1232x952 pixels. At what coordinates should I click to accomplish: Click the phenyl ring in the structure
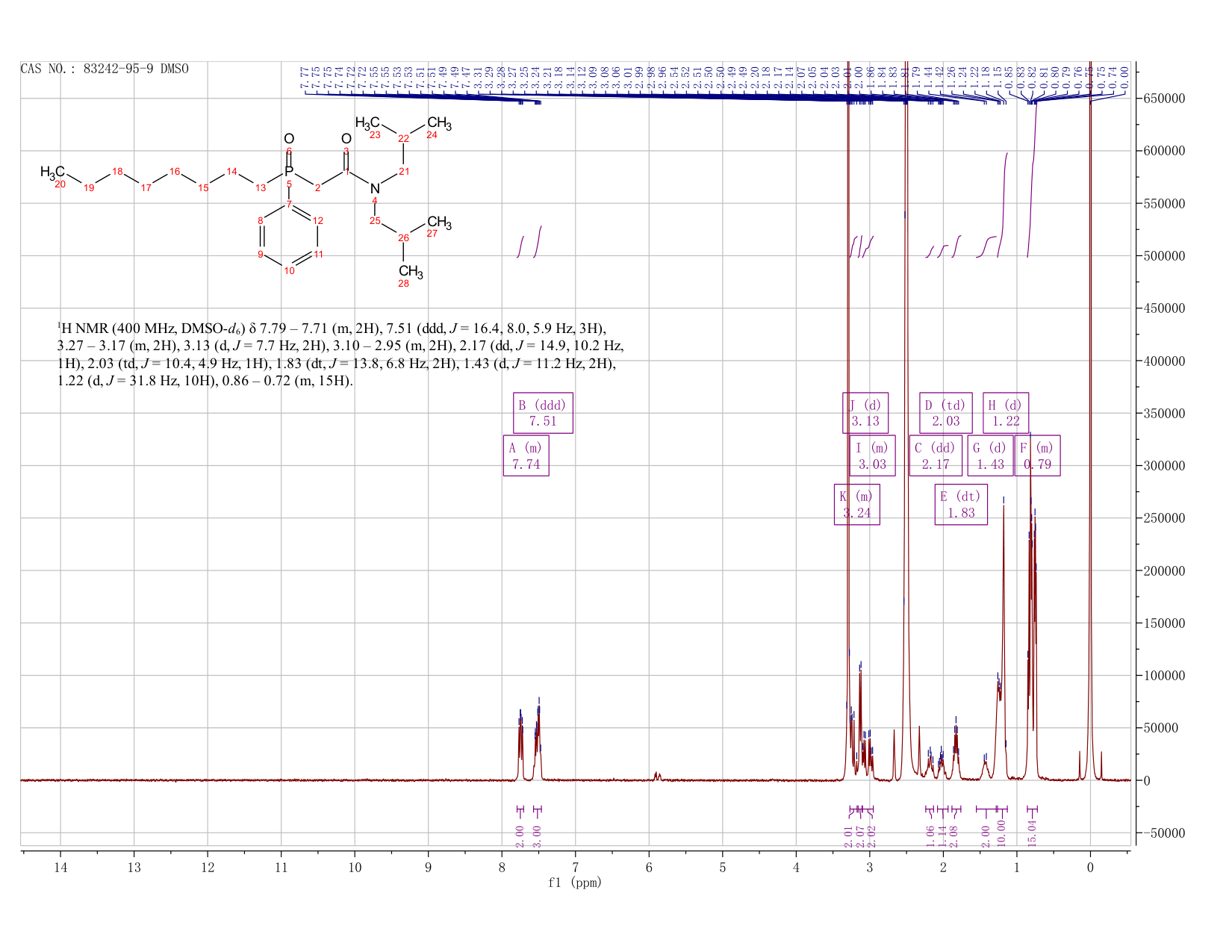[x=290, y=237]
